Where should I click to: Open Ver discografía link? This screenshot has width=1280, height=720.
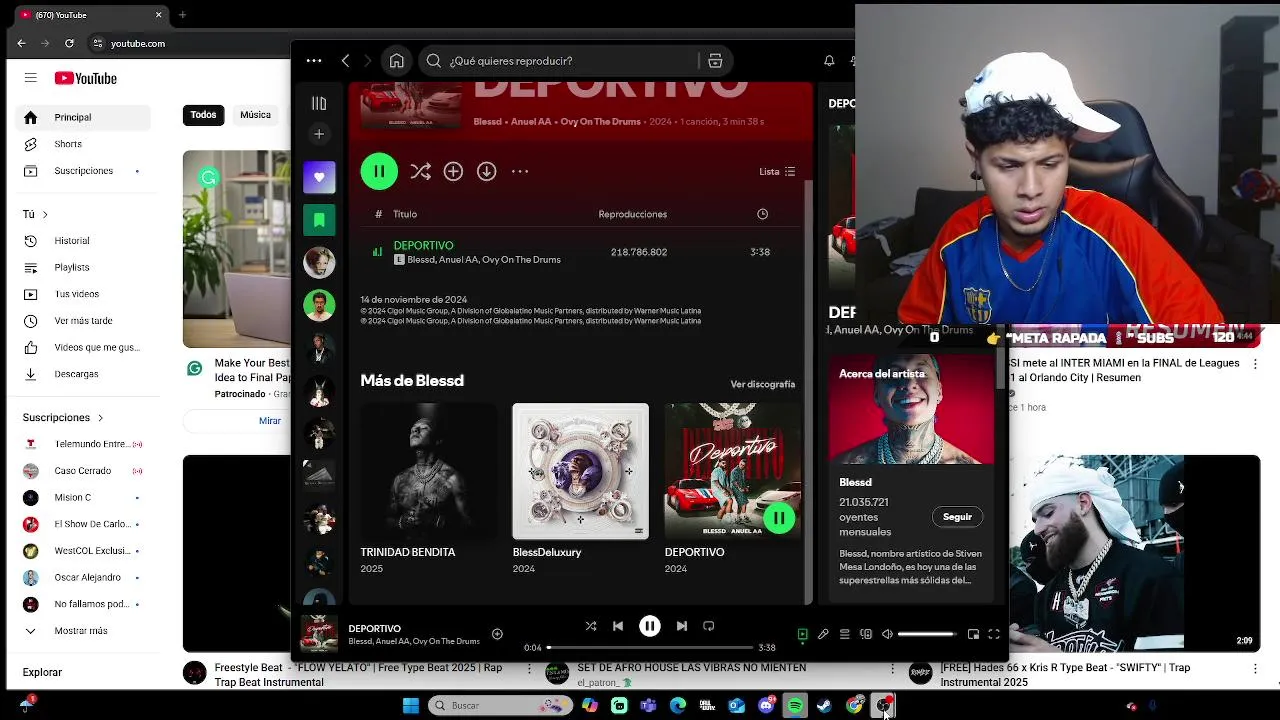pyautogui.click(x=762, y=384)
